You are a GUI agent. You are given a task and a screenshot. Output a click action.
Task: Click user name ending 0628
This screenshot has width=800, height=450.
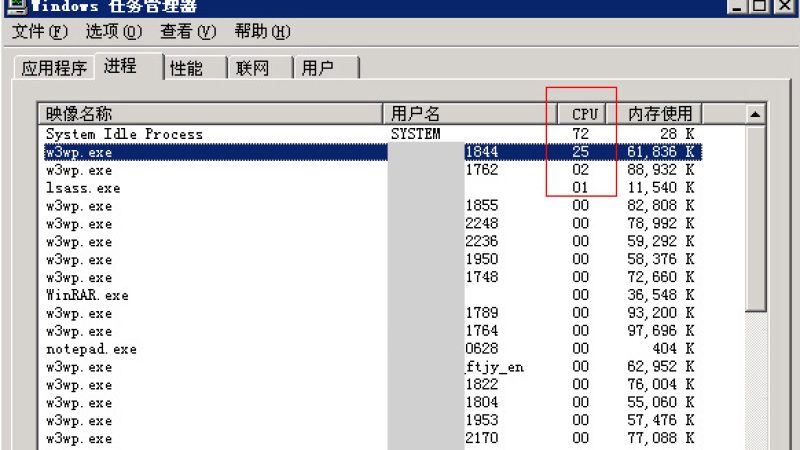[x=482, y=349]
